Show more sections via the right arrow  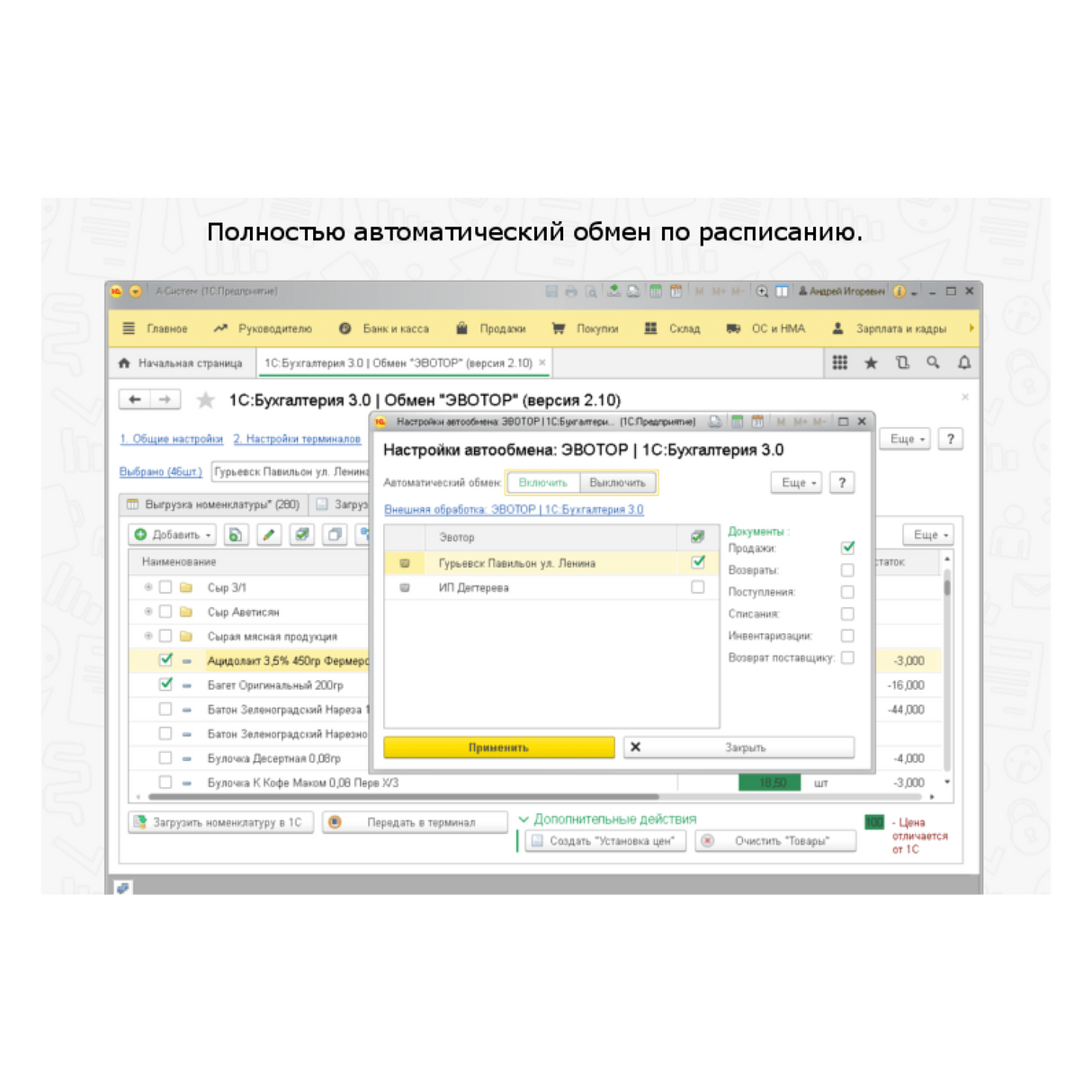(971, 329)
